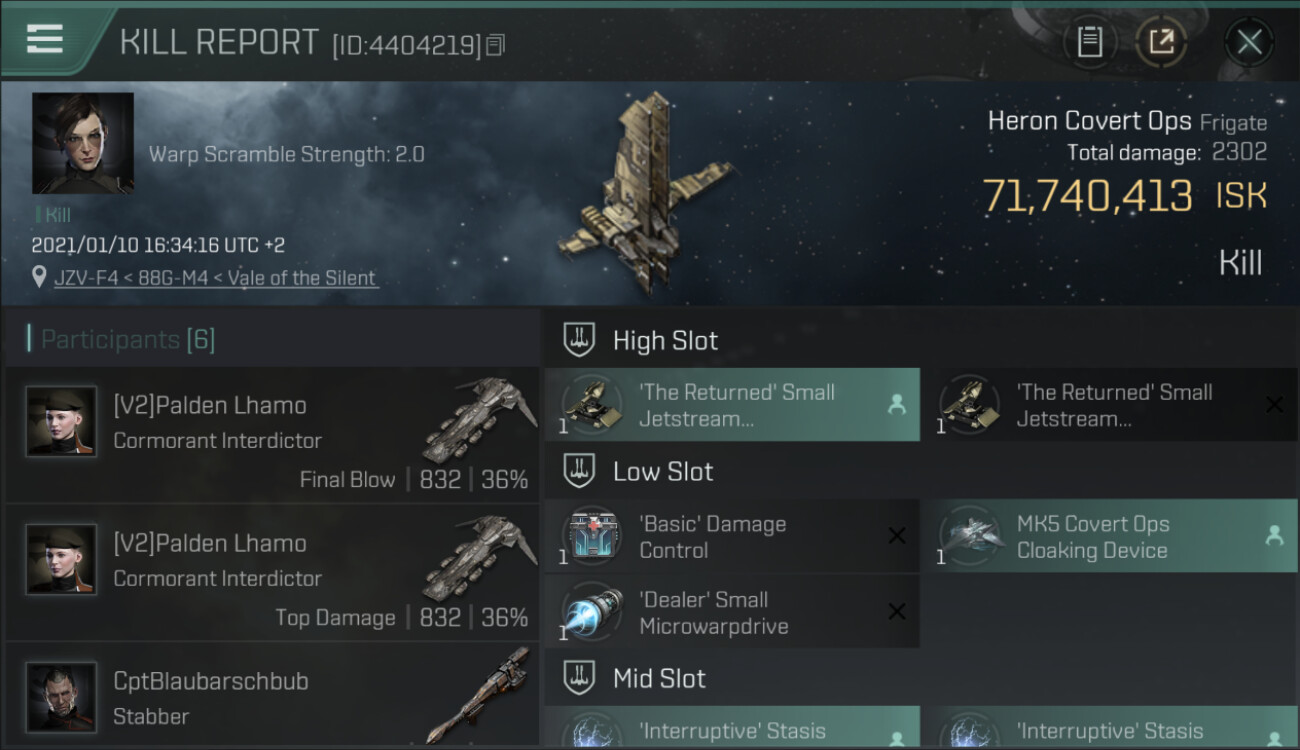Select the first 'The Returned' Small Jetstream module
Screen dimensions: 1300x750
coord(732,405)
